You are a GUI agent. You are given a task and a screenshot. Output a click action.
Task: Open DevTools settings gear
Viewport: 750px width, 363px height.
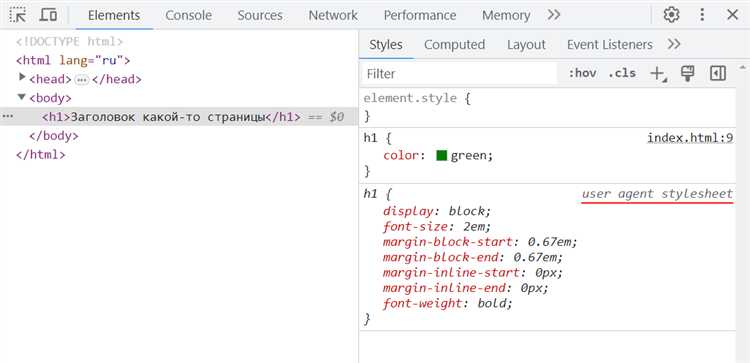(x=672, y=15)
